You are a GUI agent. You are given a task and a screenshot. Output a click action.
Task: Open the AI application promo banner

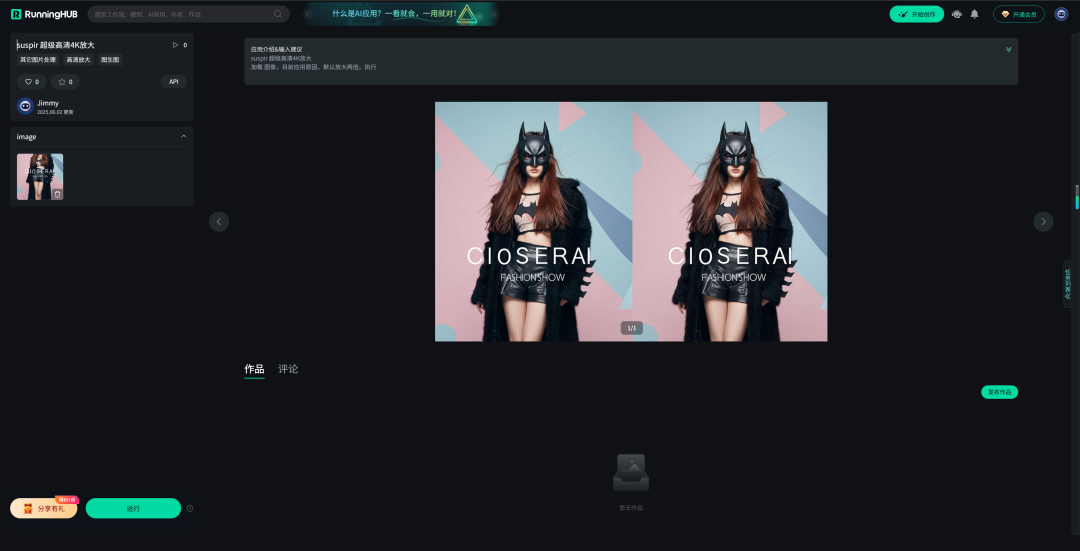point(401,14)
